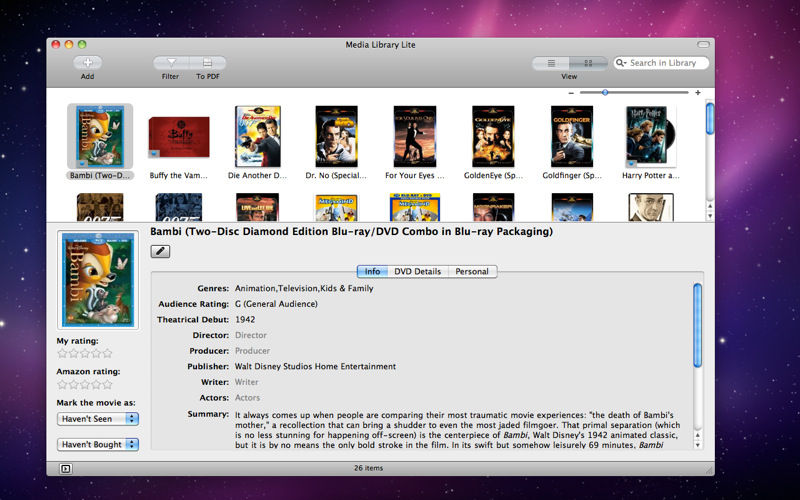Focus the Search in Library field
This screenshot has height=500, width=800.
pos(662,63)
